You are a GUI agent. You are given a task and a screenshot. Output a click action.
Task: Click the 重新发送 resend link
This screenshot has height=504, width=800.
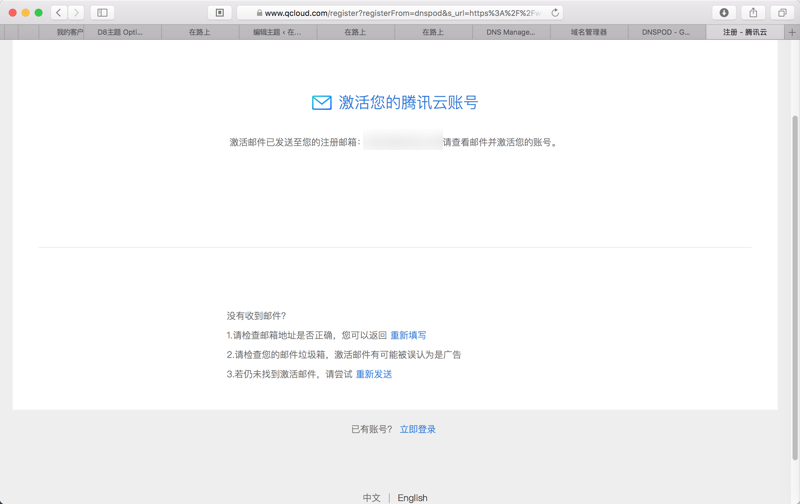click(374, 374)
